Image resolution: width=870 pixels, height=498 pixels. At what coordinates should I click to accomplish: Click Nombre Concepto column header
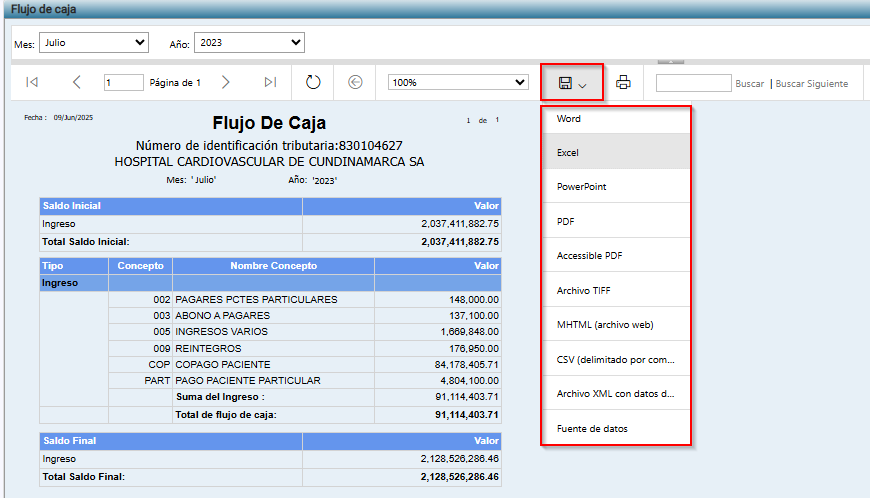pyautogui.click(x=274, y=266)
